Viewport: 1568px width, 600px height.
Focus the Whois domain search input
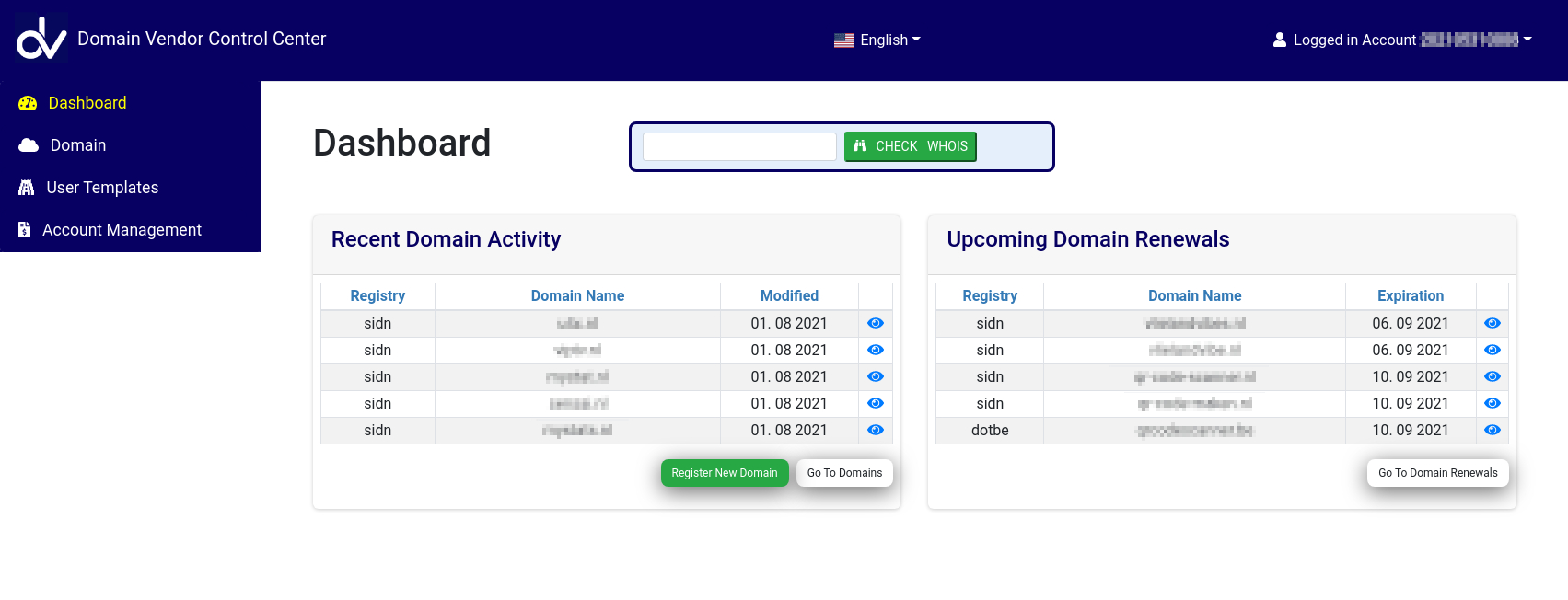pos(739,146)
